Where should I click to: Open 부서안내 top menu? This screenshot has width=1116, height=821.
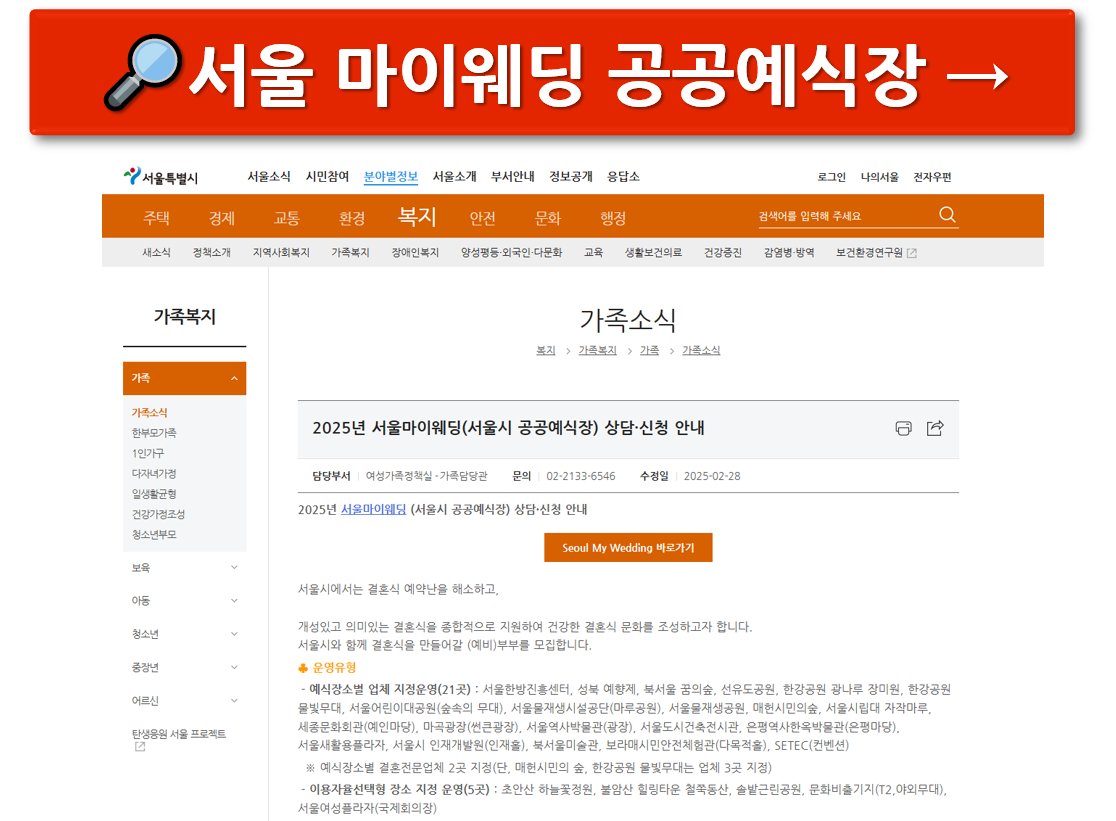[512, 176]
